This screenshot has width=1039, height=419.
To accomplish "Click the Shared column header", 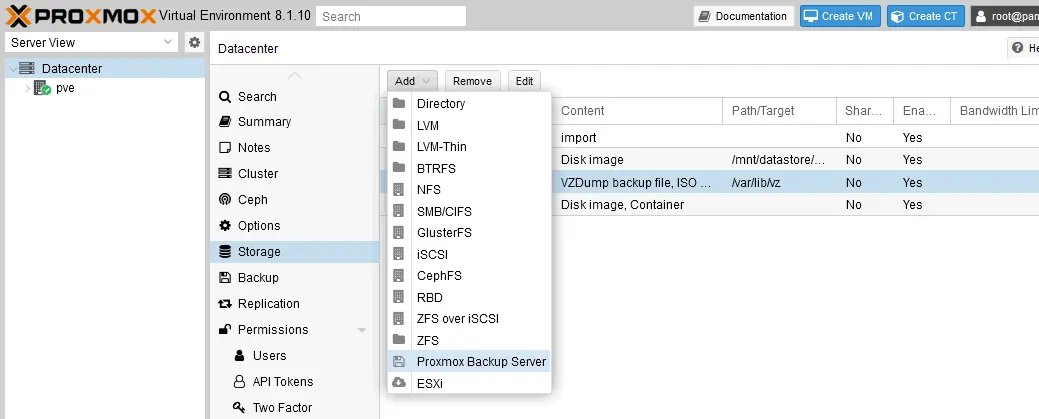I will (865, 111).
